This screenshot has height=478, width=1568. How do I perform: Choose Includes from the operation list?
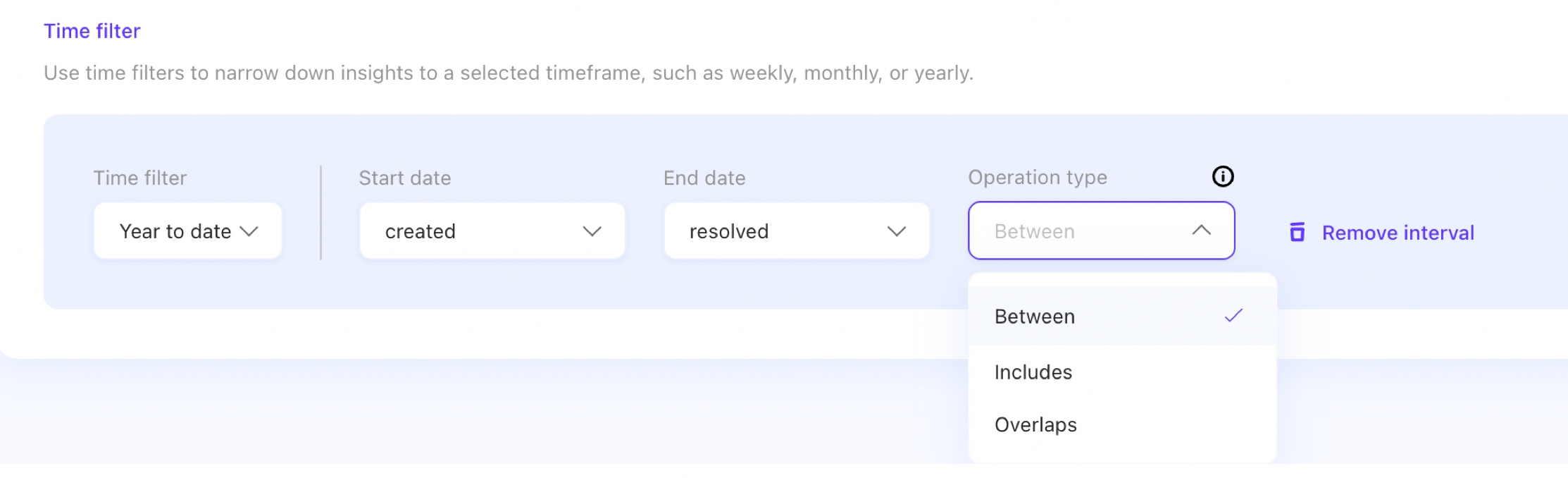pos(1033,372)
